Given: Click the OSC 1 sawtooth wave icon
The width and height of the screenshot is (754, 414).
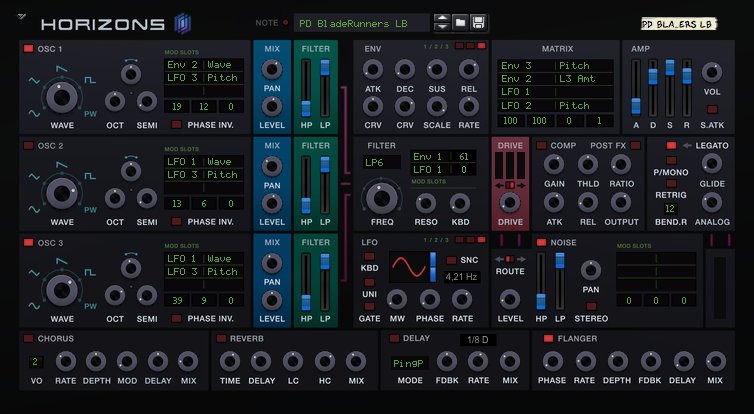Looking at the screenshot, I should point(62,70).
